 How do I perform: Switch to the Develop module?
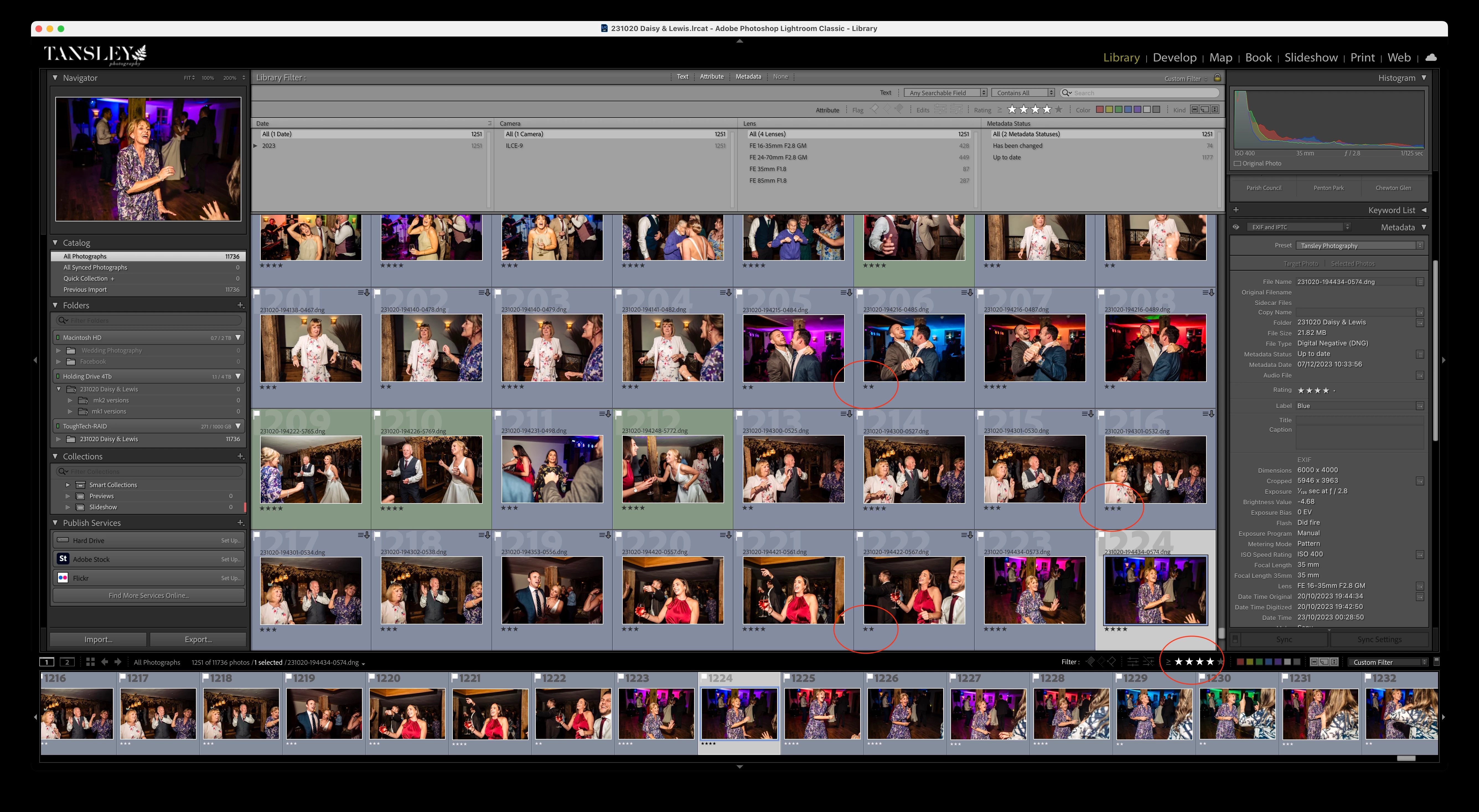click(x=1174, y=57)
